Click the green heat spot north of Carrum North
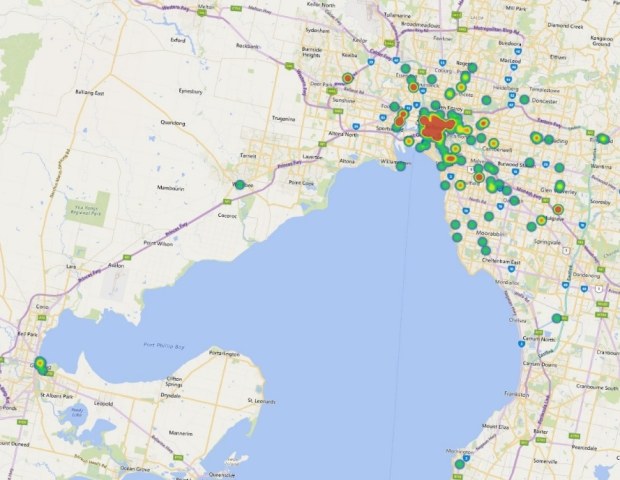The image size is (620, 480). click(557, 318)
